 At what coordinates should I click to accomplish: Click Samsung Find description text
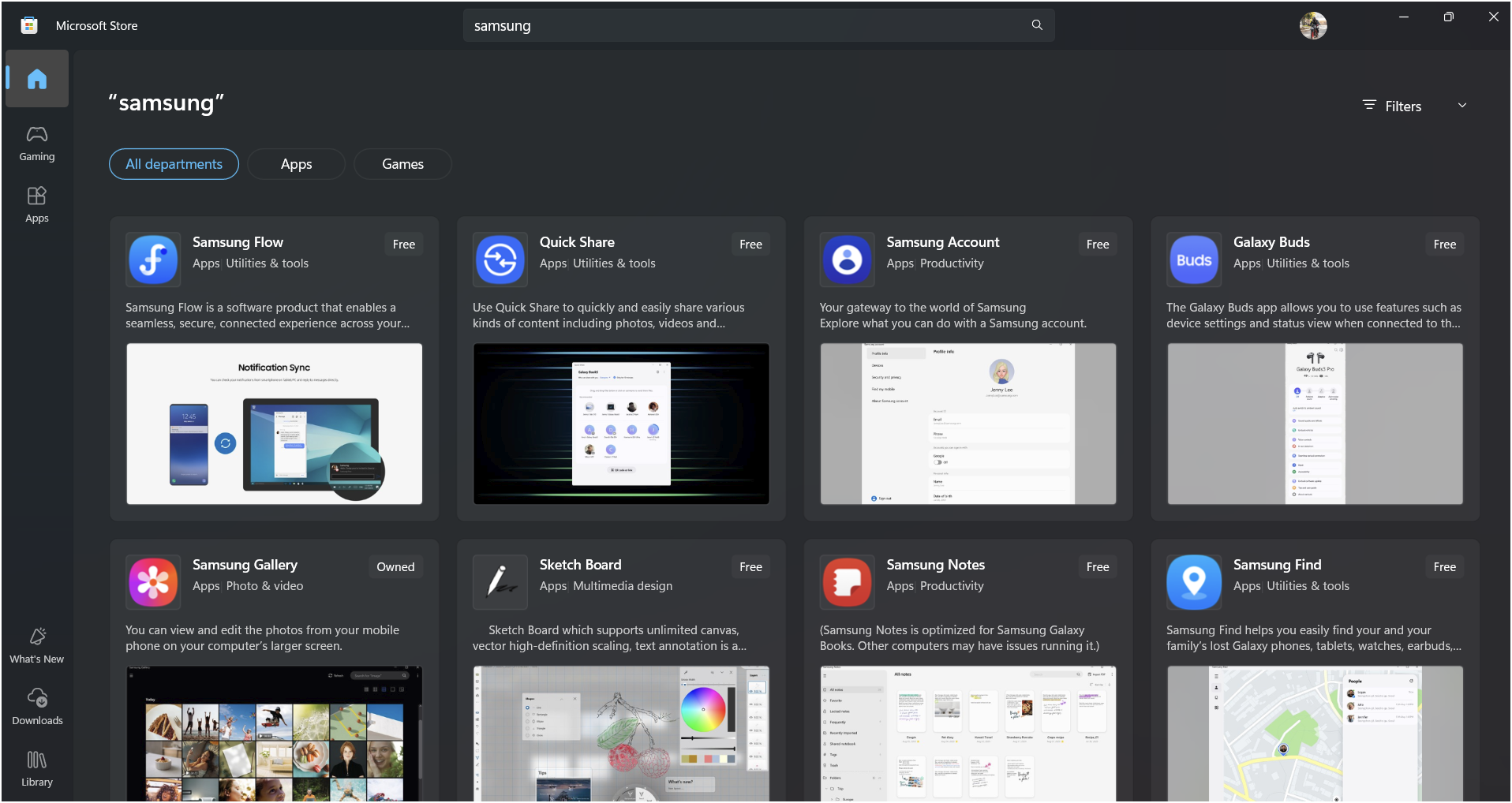pyautogui.click(x=1314, y=638)
